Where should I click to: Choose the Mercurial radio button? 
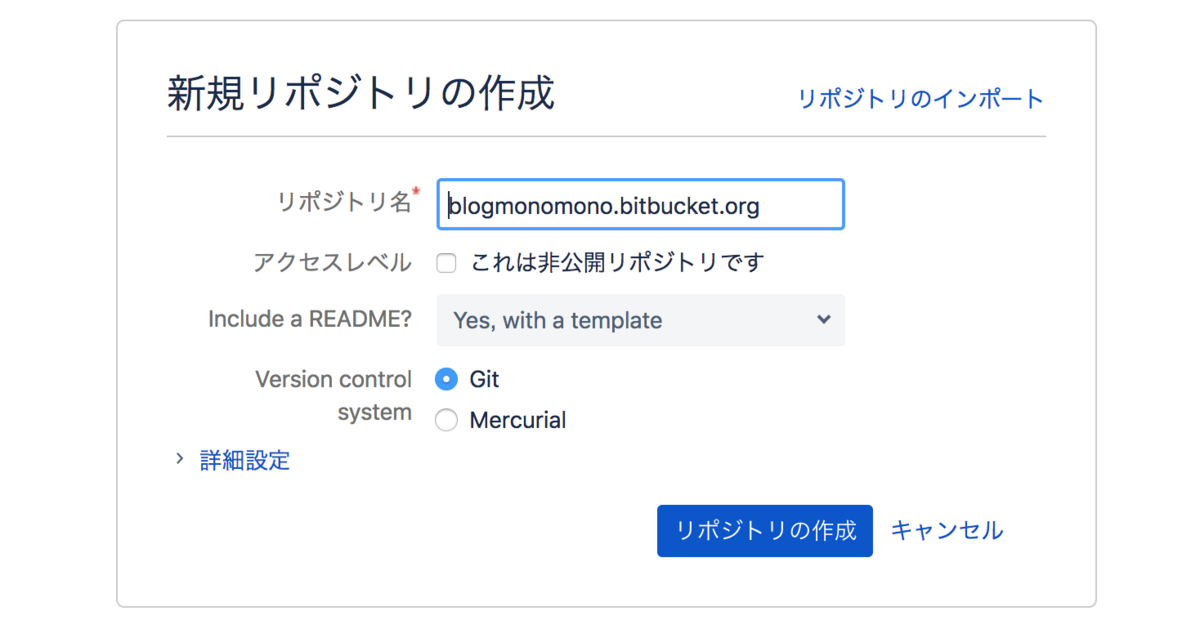click(447, 421)
